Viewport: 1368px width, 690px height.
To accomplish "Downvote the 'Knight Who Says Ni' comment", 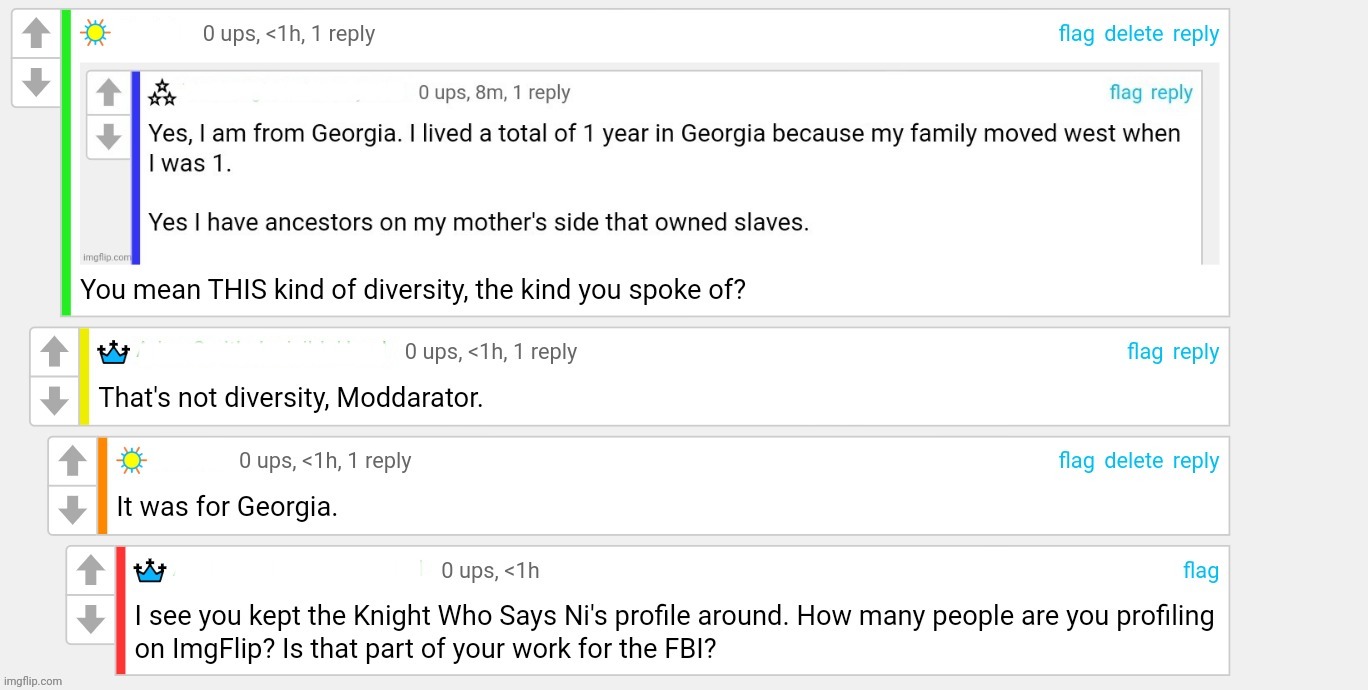I will point(91,619).
